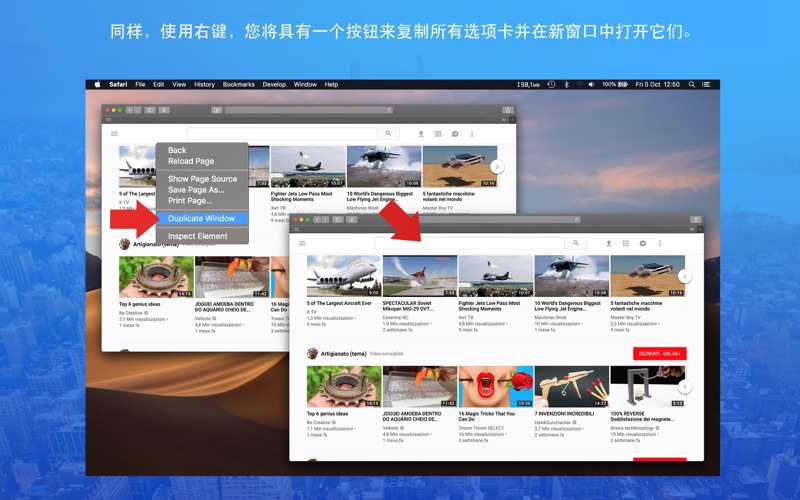Click the battery 100% indicator
Viewport: 800px width, 500px height.
click(614, 85)
